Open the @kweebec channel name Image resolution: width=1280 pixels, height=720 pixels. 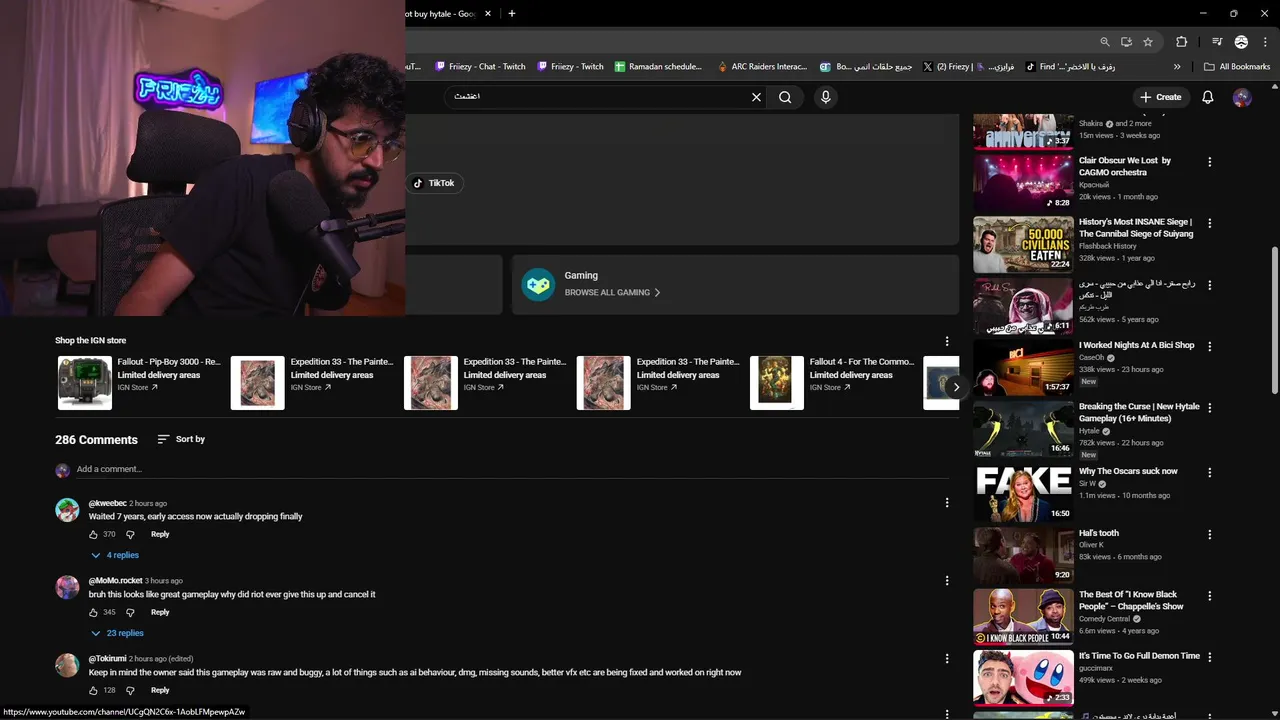108,503
